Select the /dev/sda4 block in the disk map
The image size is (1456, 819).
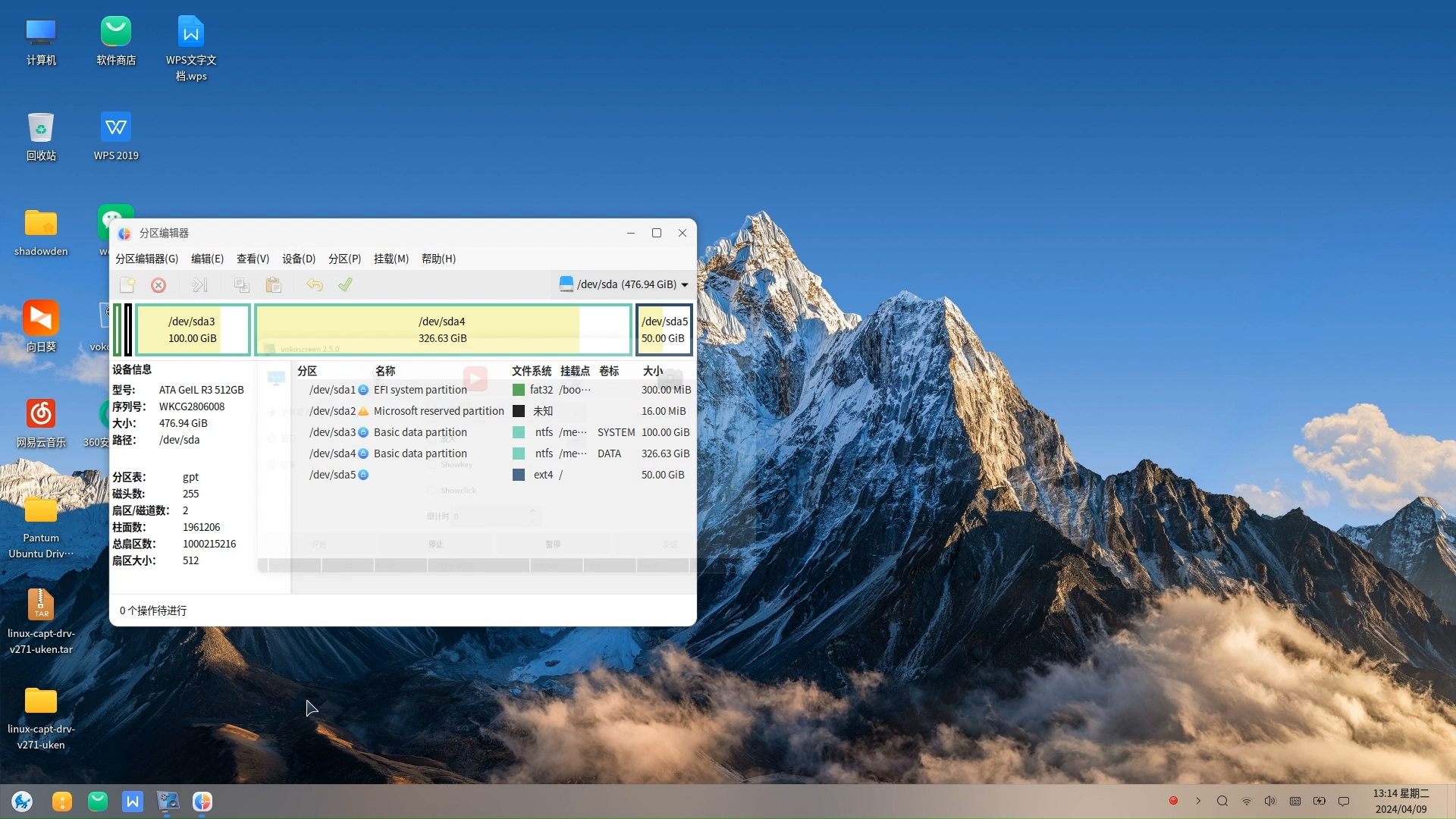click(x=443, y=330)
